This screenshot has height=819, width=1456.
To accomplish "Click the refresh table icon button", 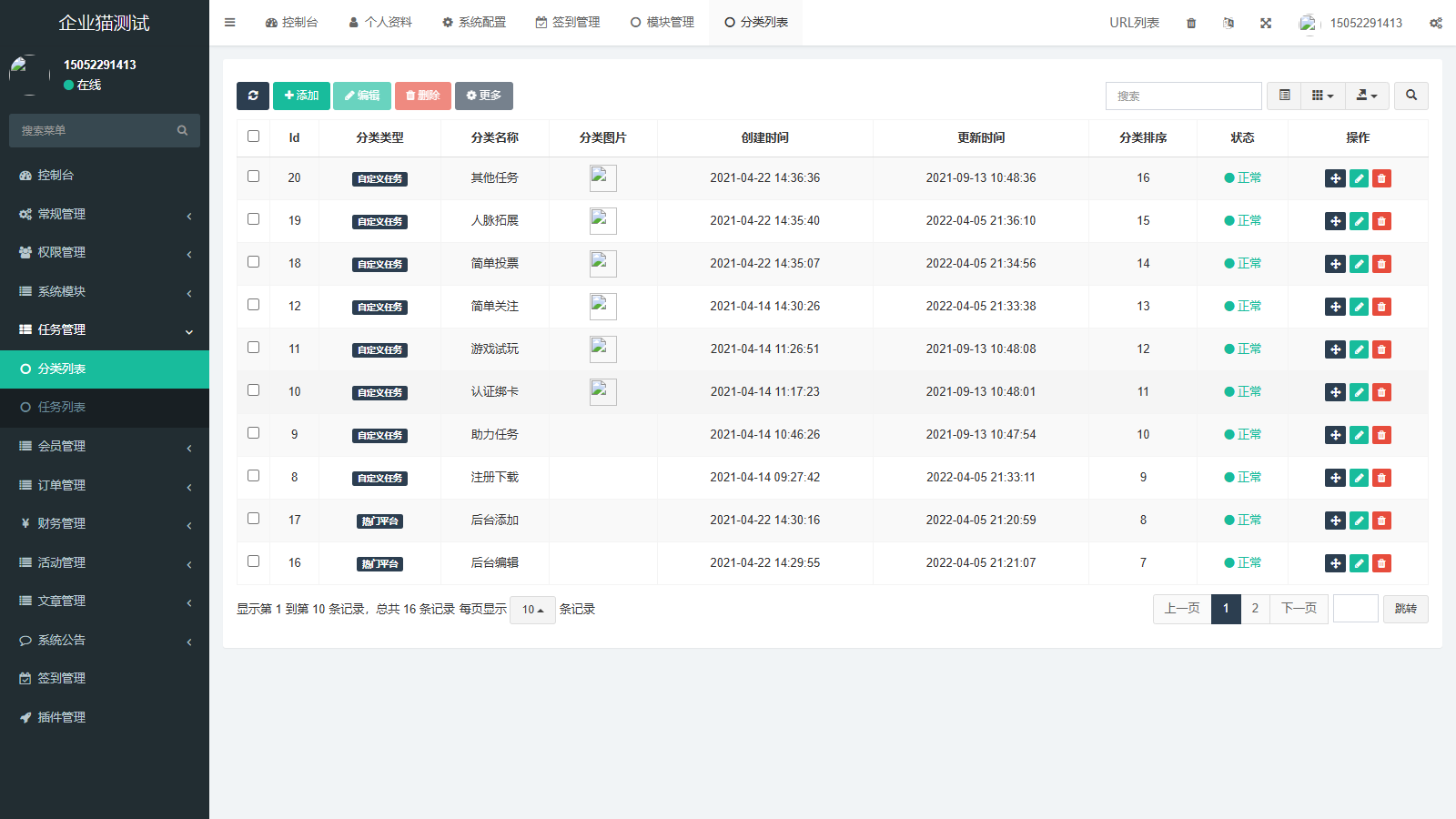I will pyautogui.click(x=252, y=96).
